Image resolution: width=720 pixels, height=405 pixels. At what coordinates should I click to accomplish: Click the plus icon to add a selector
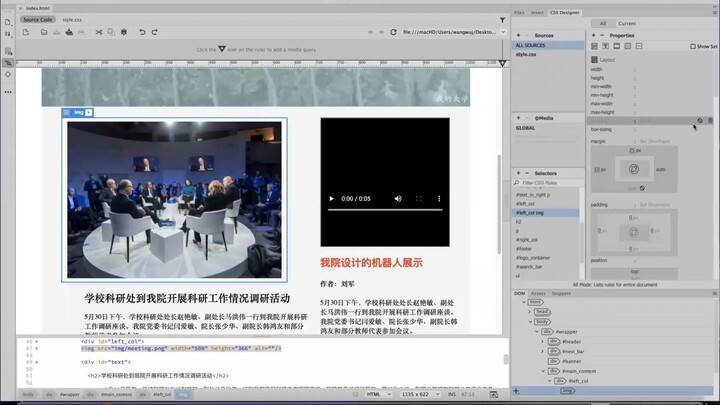(516, 173)
